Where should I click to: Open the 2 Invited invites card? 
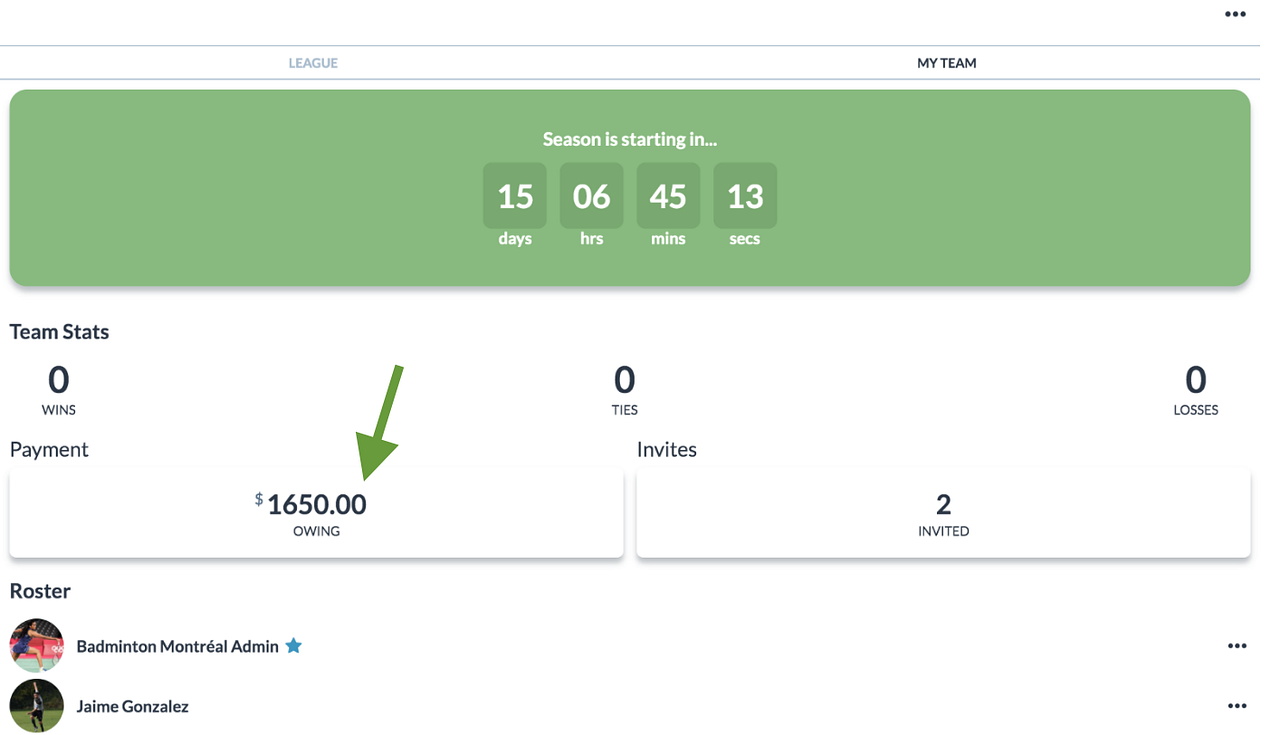[x=943, y=513]
